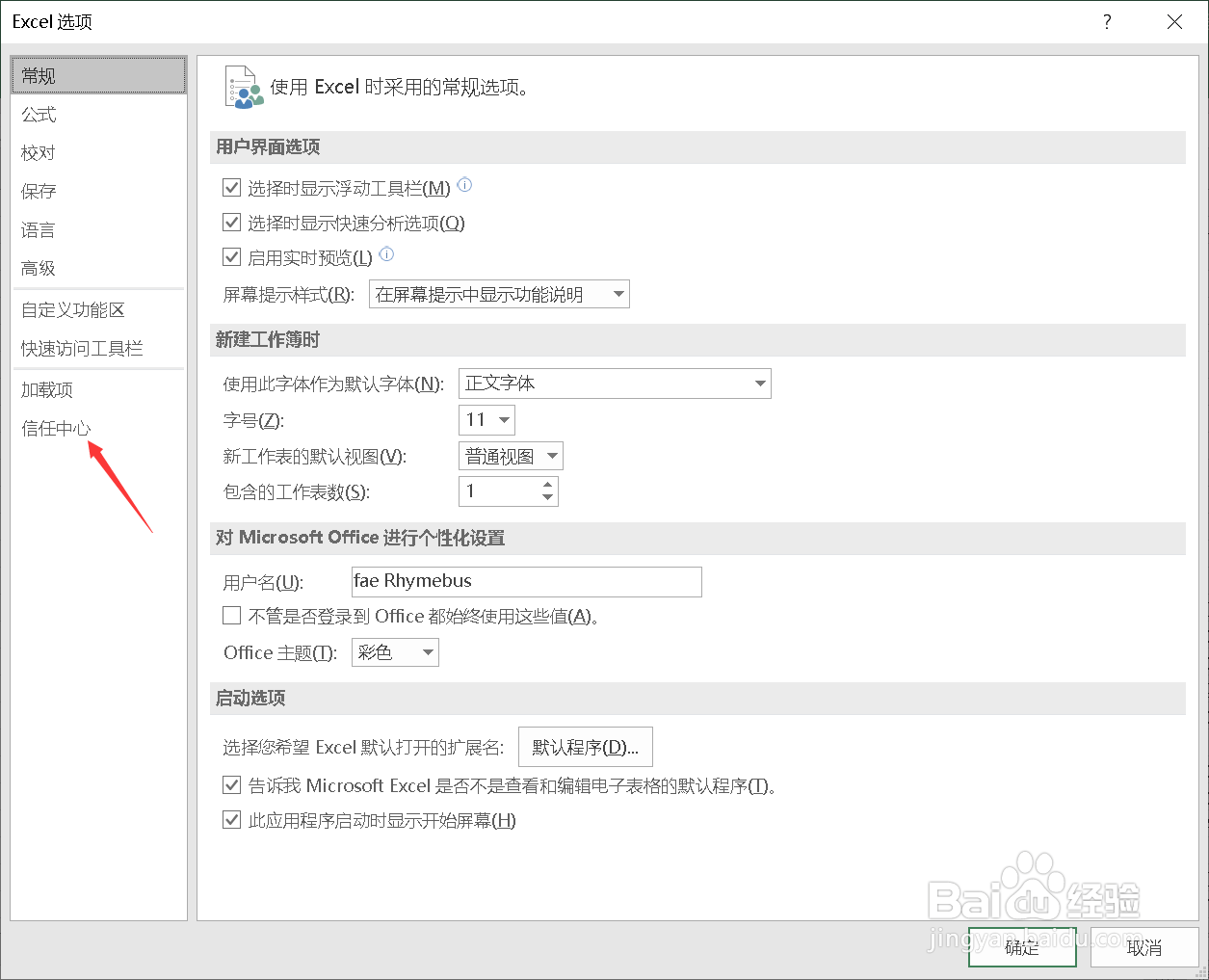The width and height of the screenshot is (1209, 980).
Task: Click the help question mark in title bar
Action: tap(1107, 21)
